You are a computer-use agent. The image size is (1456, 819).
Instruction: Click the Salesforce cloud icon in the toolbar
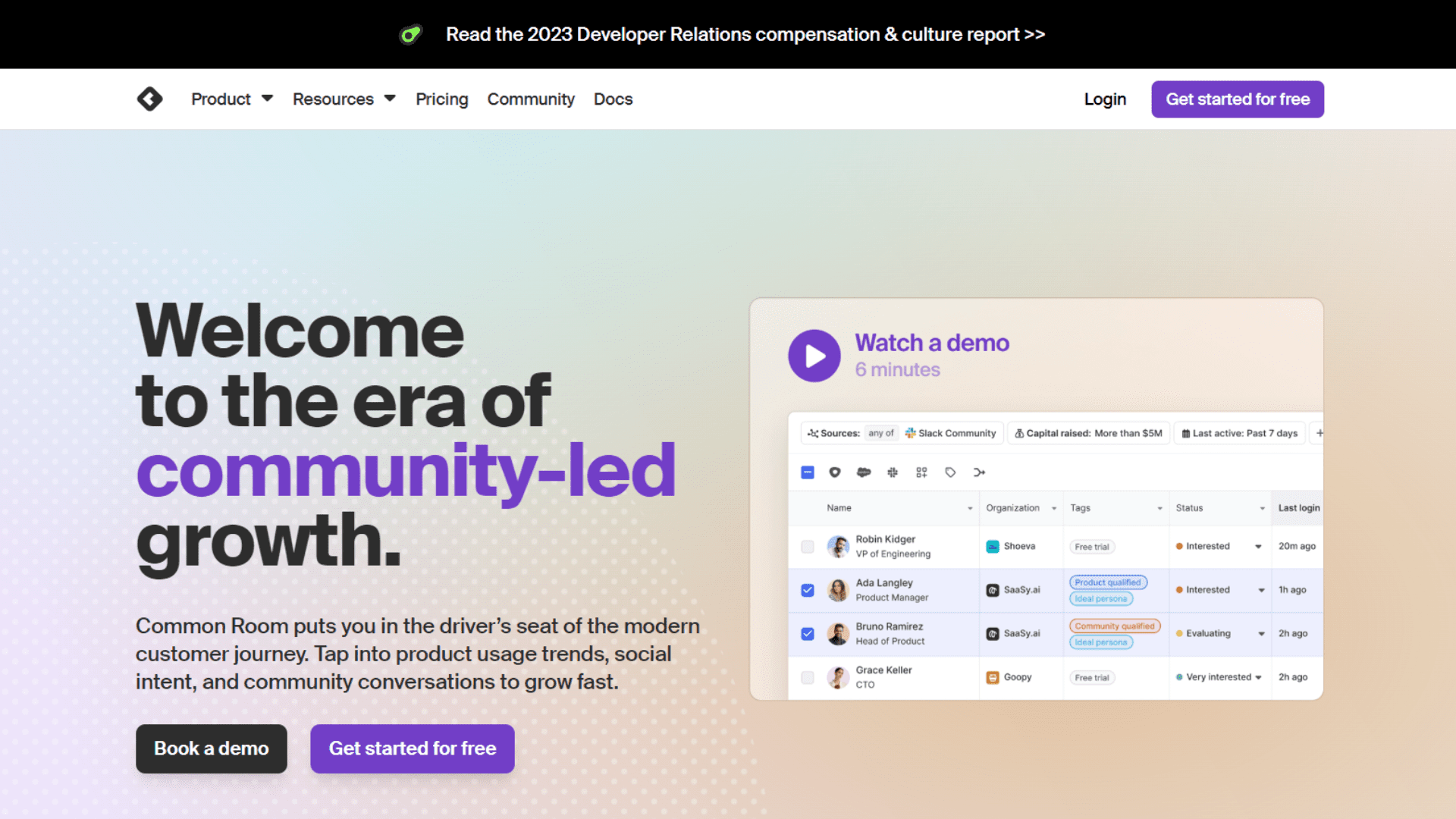(864, 472)
